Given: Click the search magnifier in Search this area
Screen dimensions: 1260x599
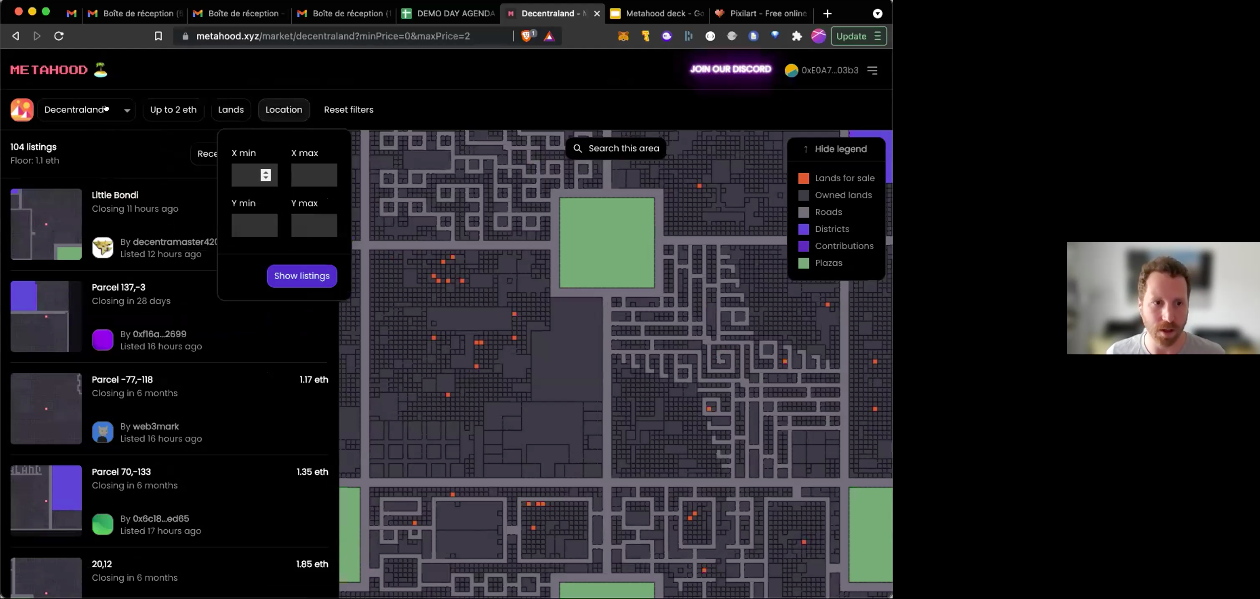Looking at the screenshot, I should (x=578, y=148).
